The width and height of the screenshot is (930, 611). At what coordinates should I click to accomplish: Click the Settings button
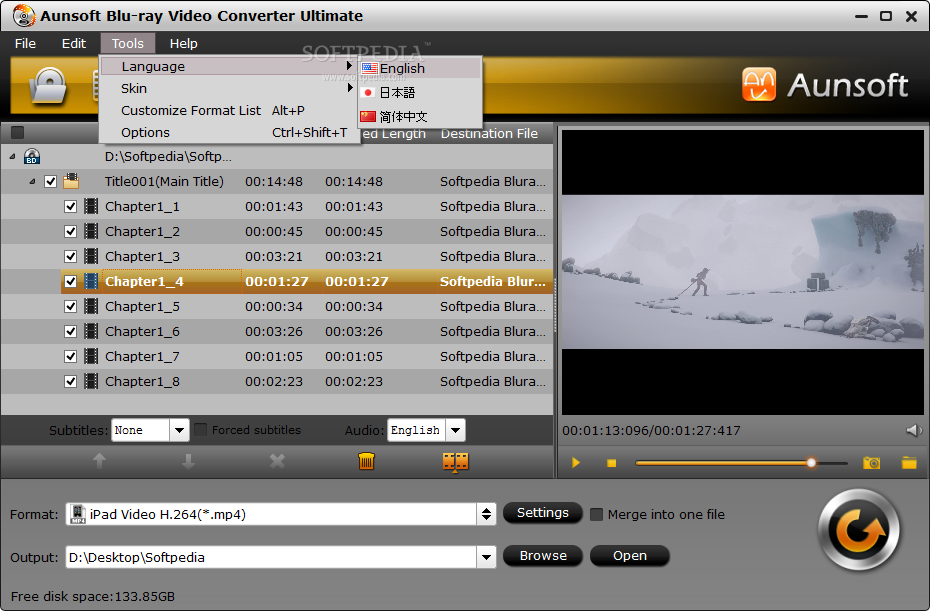(x=543, y=513)
